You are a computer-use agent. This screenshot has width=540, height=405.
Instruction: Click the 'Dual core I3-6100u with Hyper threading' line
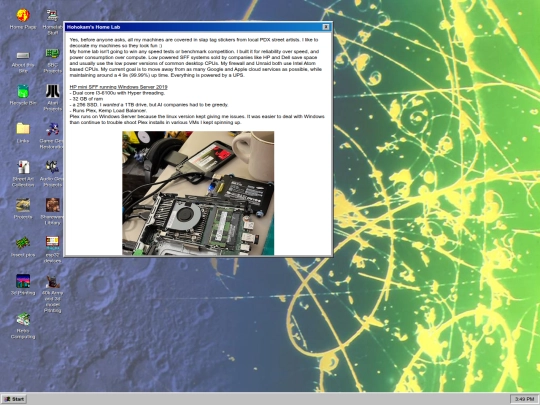tap(117, 93)
